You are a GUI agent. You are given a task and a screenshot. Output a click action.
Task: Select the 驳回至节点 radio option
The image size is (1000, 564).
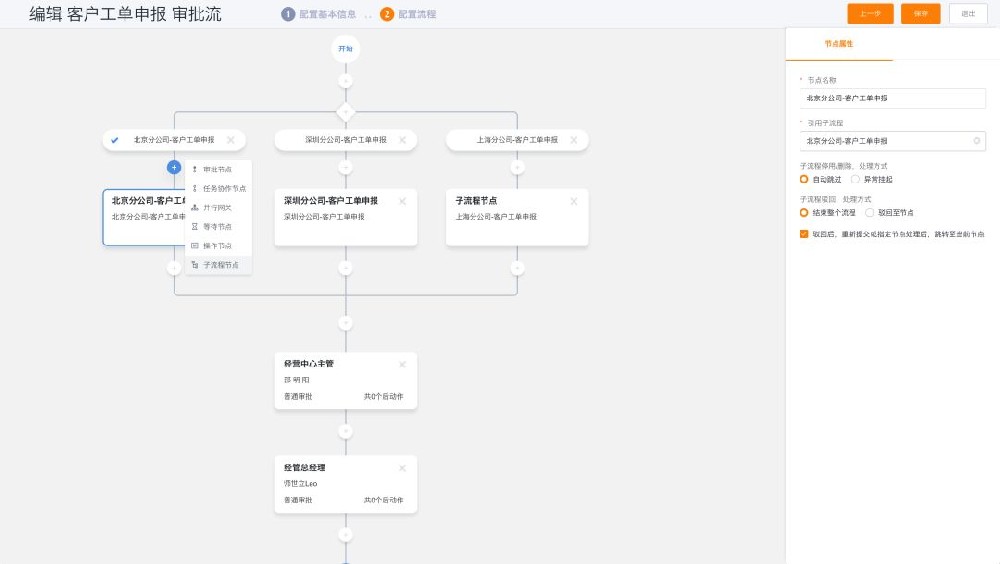pyautogui.click(x=869, y=212)
